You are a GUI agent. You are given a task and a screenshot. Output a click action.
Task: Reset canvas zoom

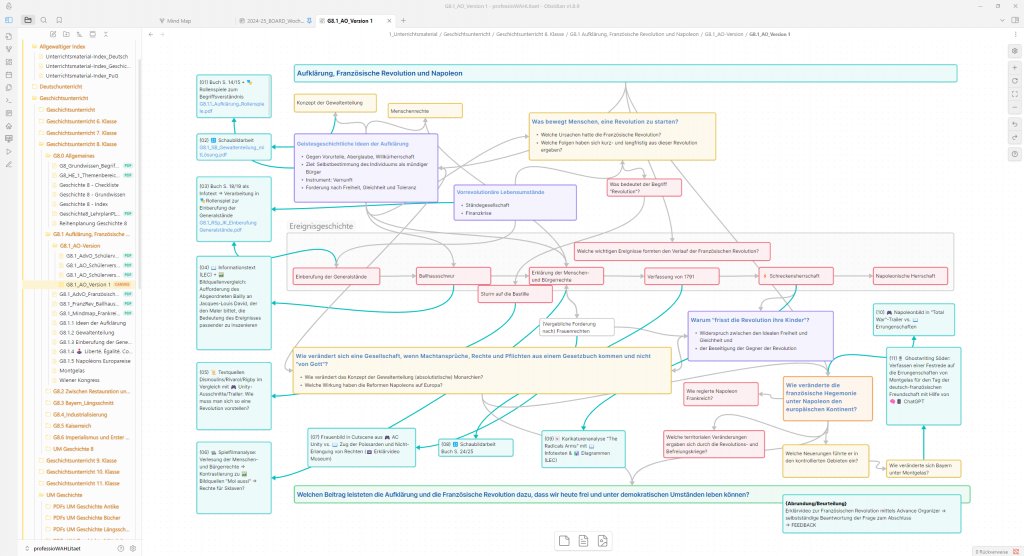(x=1015, y=80)
